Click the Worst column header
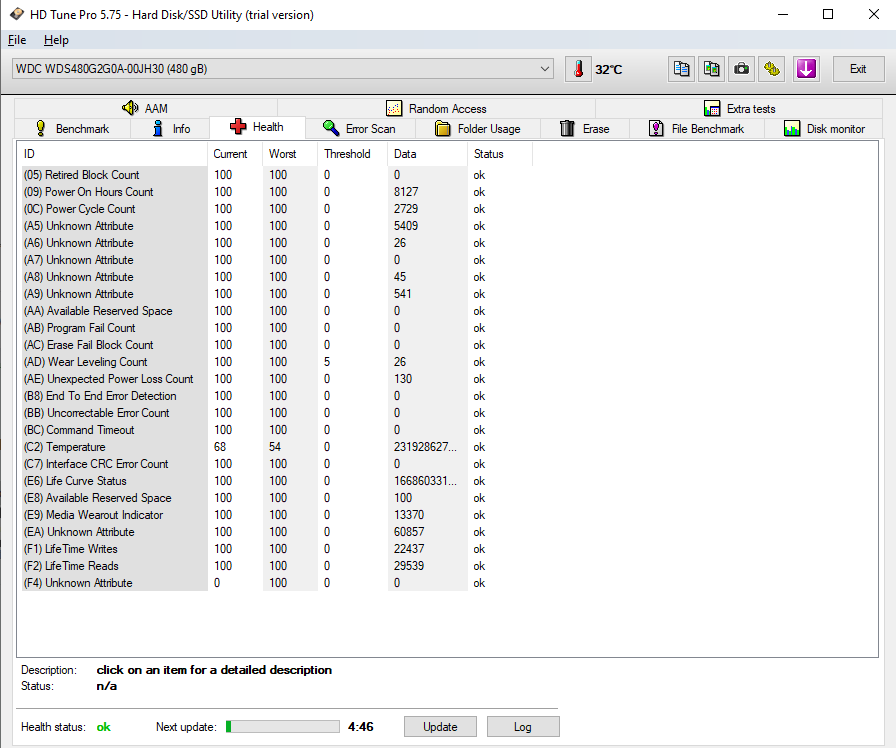The image size is (896, 748). click(x=290, y=154)
